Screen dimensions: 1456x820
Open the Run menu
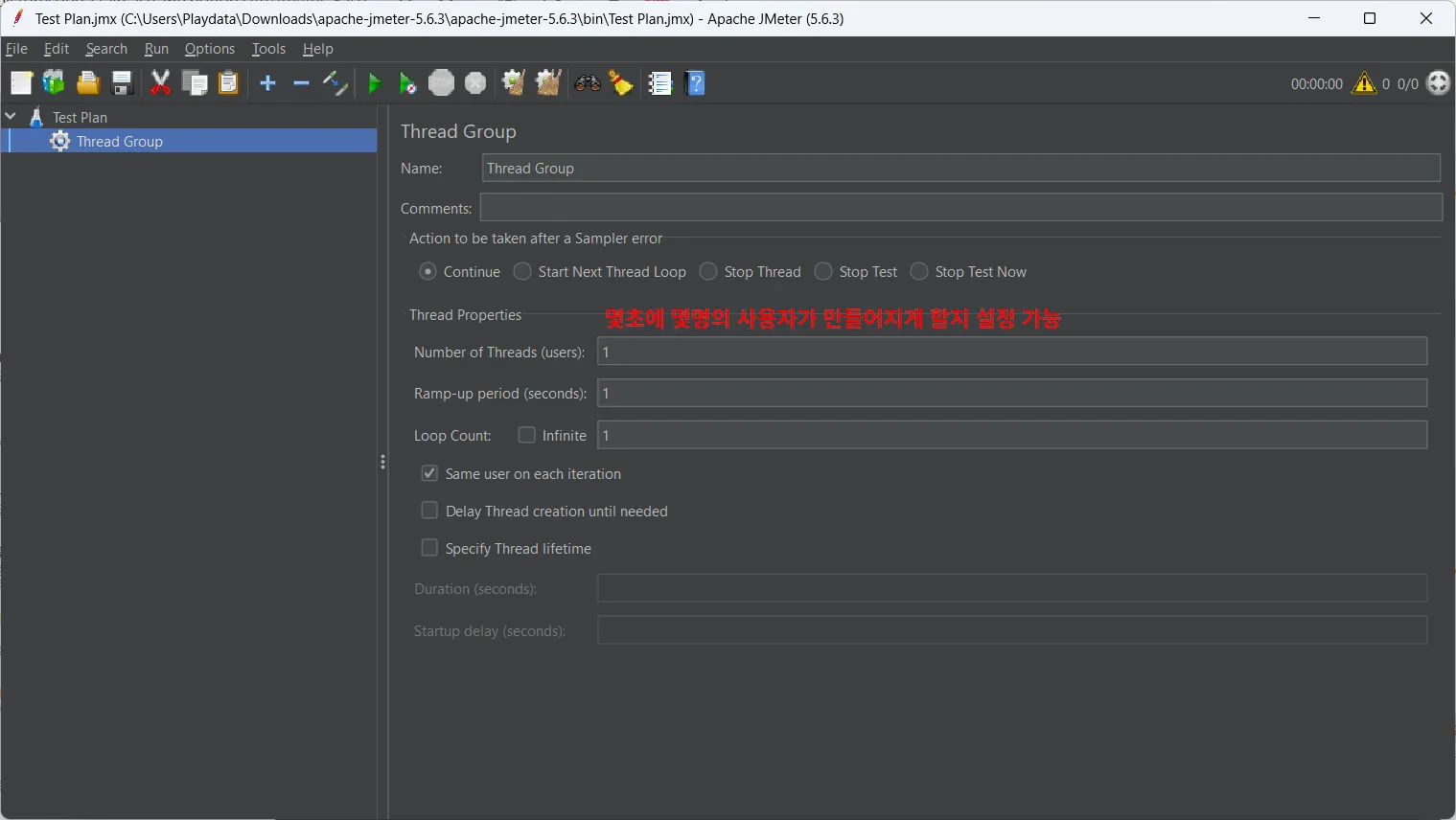156,49
